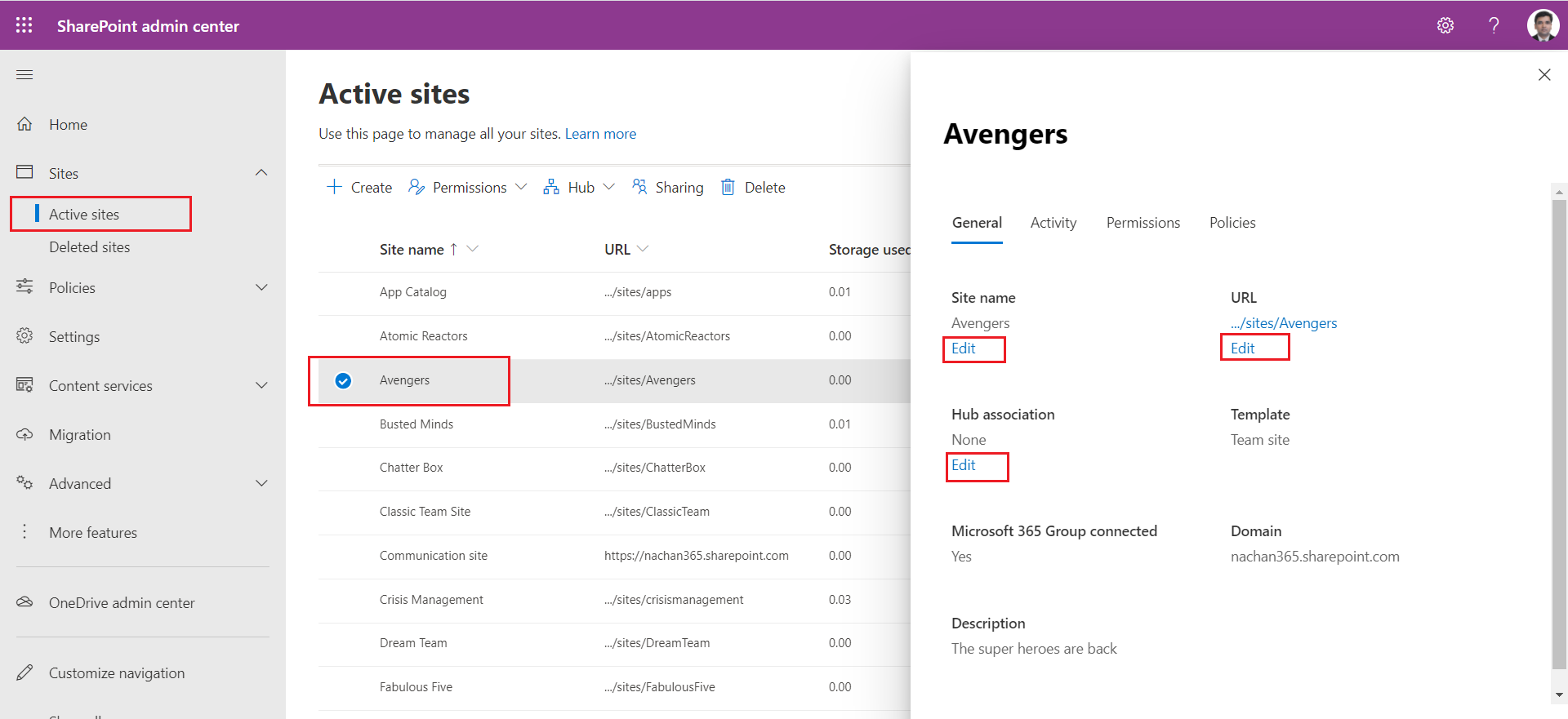The height and width of the screenshot is (719, 1568).
Task: Open the settings gear in header
Action: tap(1445, 25)
